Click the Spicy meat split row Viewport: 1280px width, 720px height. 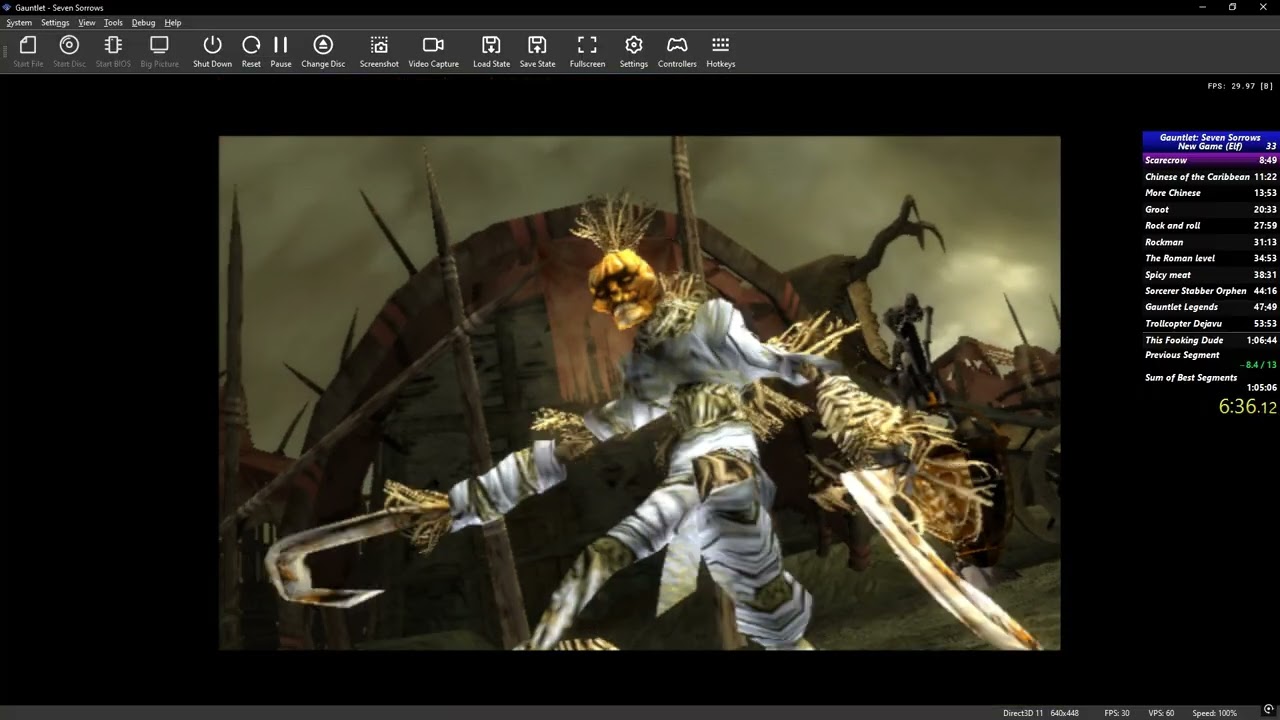(x=1210, y=275)
